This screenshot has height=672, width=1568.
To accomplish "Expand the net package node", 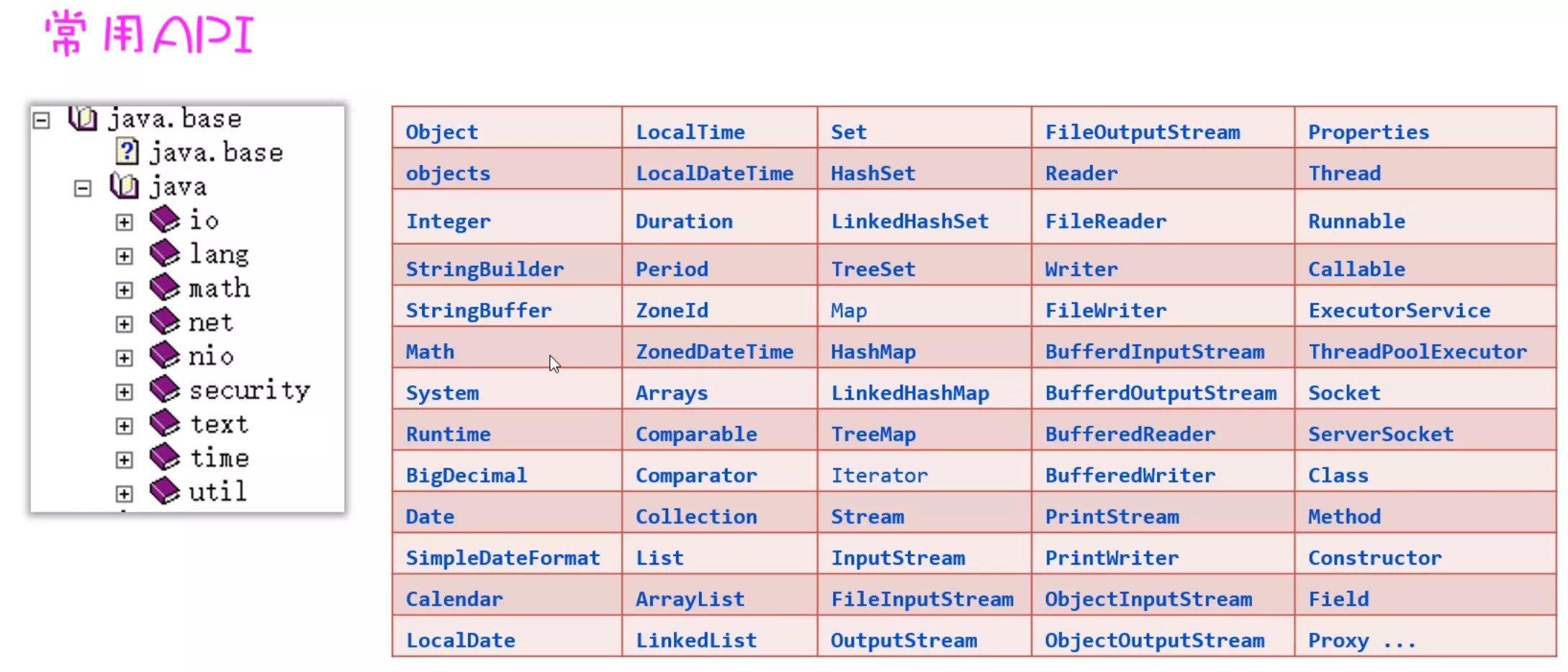I will pos(124,325).
